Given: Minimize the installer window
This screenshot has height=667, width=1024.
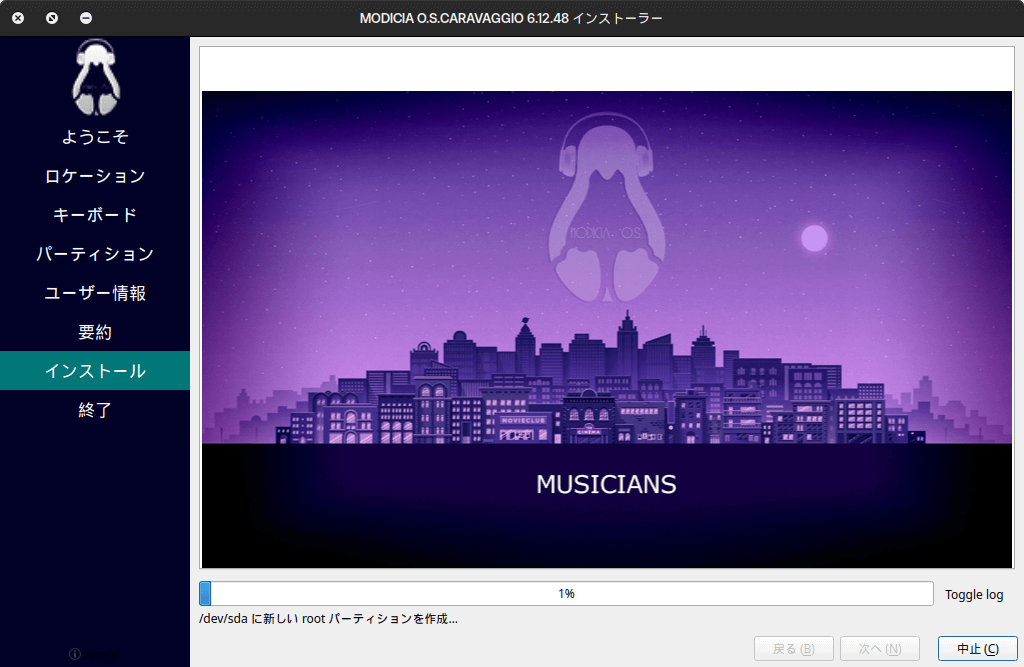Looking at the screenshot, I should click(x=86, y=18).
